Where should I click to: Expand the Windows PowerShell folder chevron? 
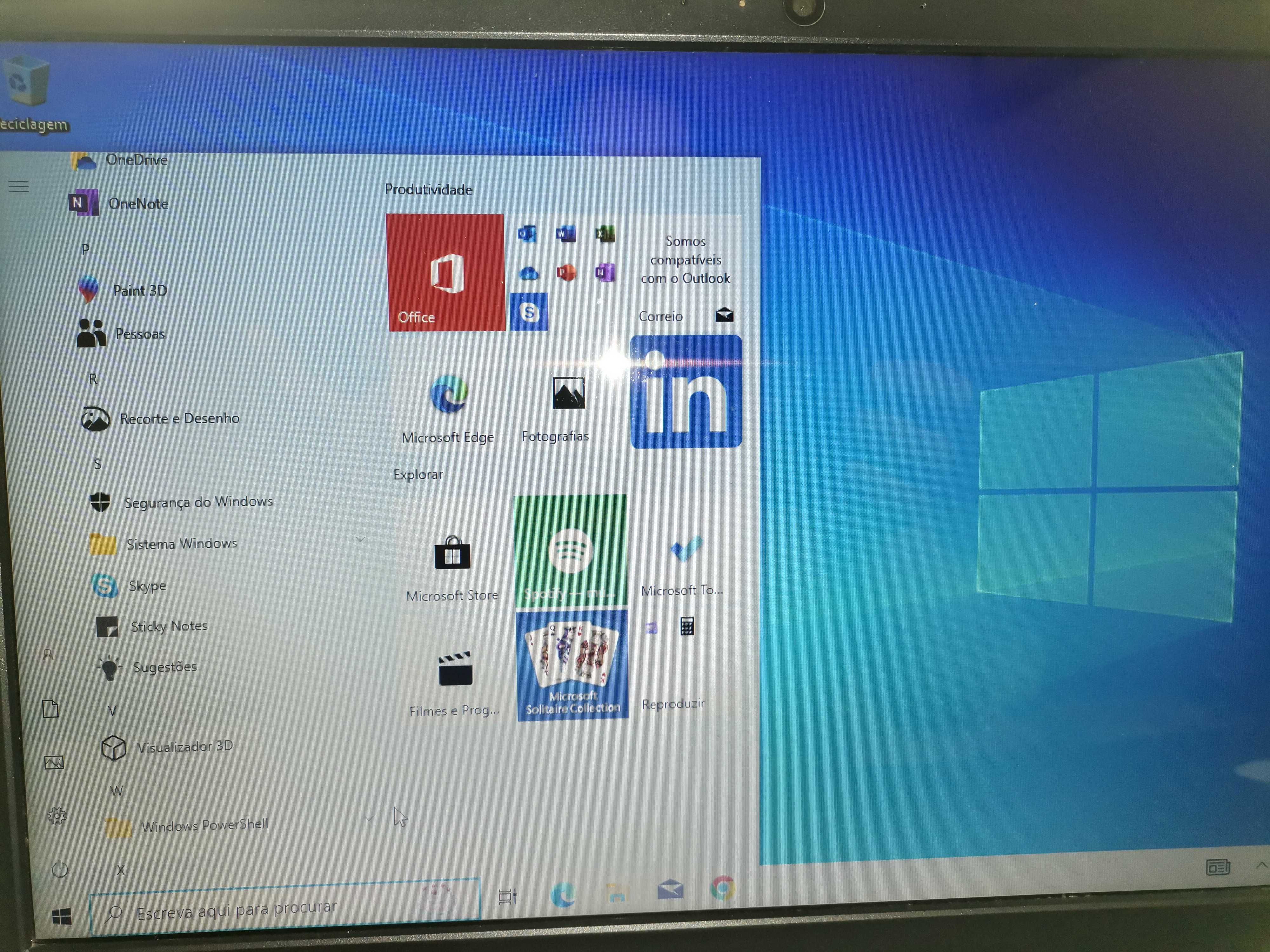(x=369, y=818)
